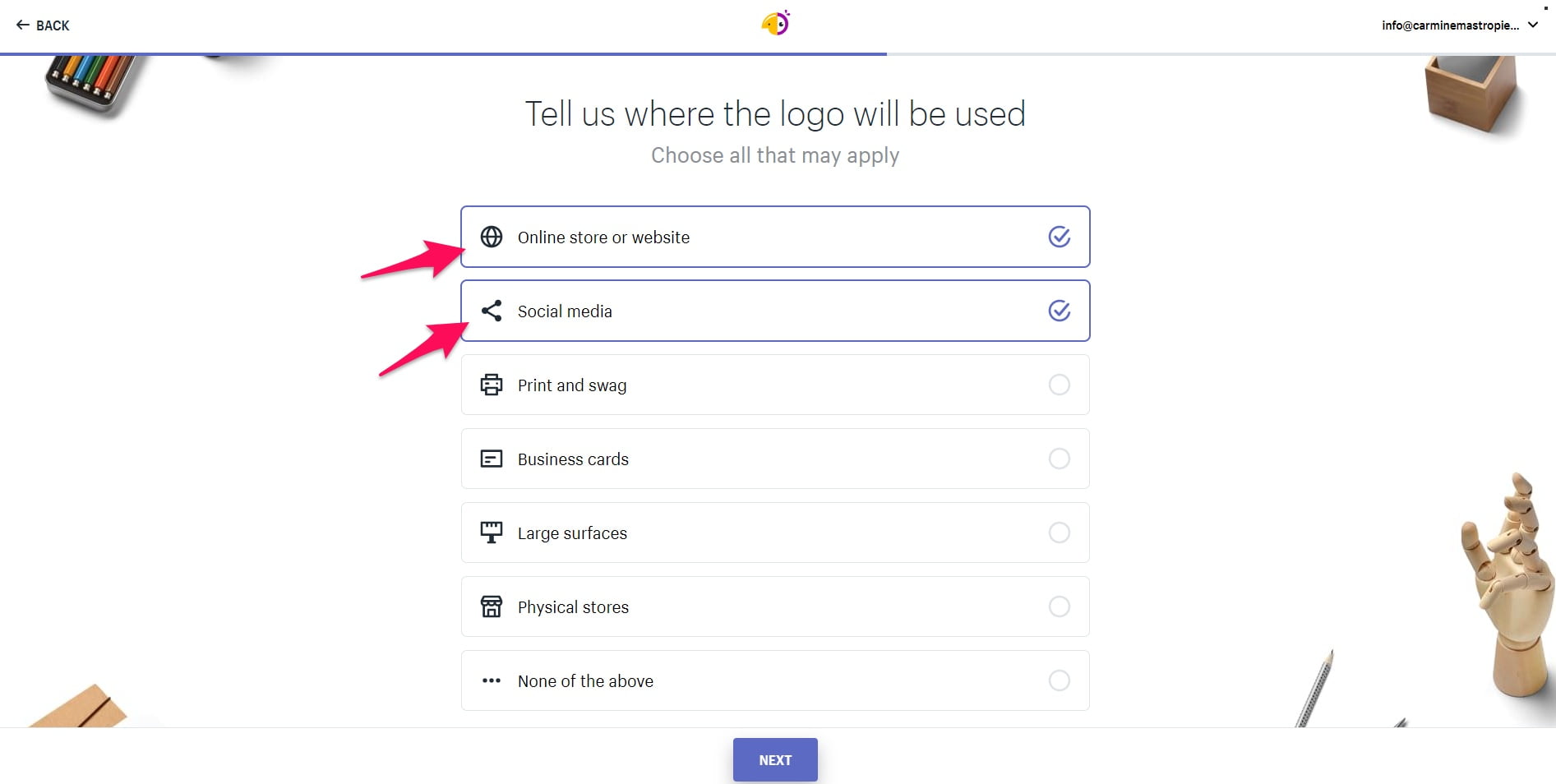Select the Physical stores option text
The height and width of the screenshot is (784, 1556).
[573, 606]
